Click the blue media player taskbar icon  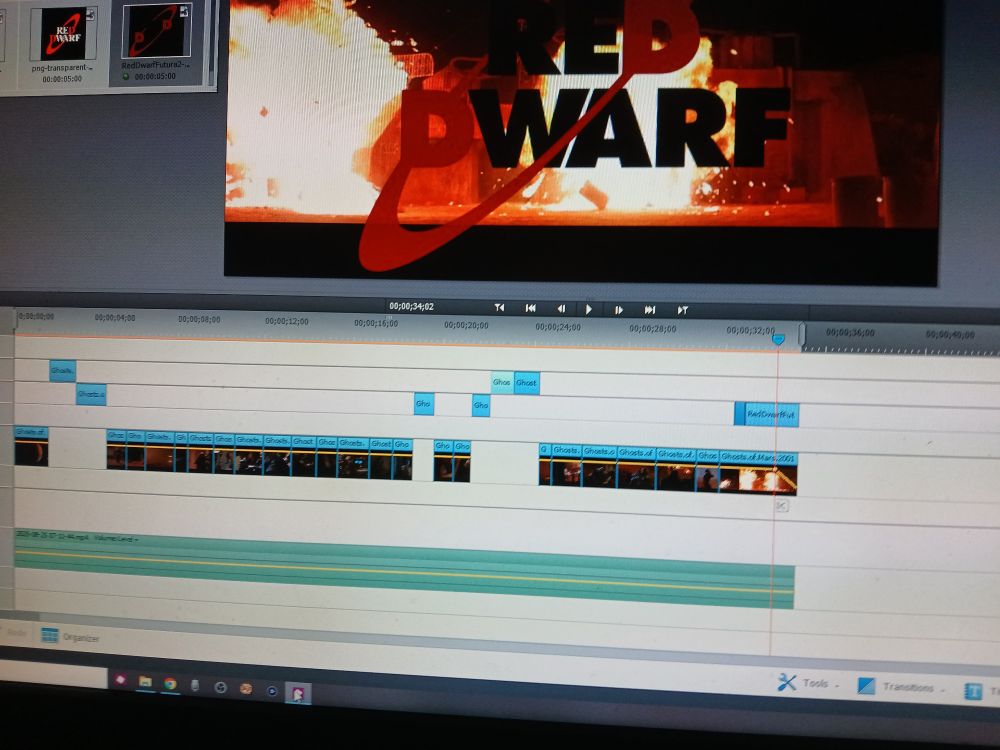(272, 691)
